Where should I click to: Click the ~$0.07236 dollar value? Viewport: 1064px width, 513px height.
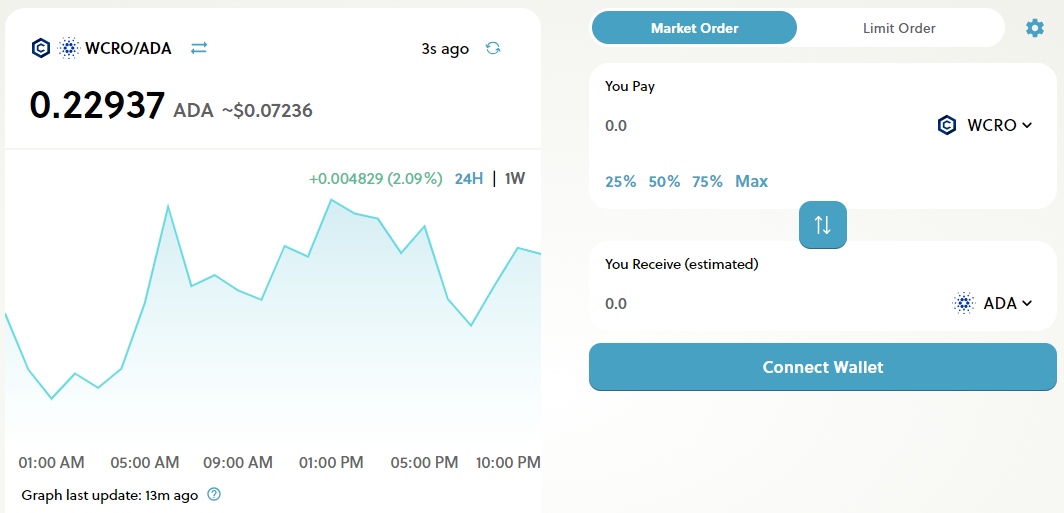pyautogui.click(x=267, y=111)
